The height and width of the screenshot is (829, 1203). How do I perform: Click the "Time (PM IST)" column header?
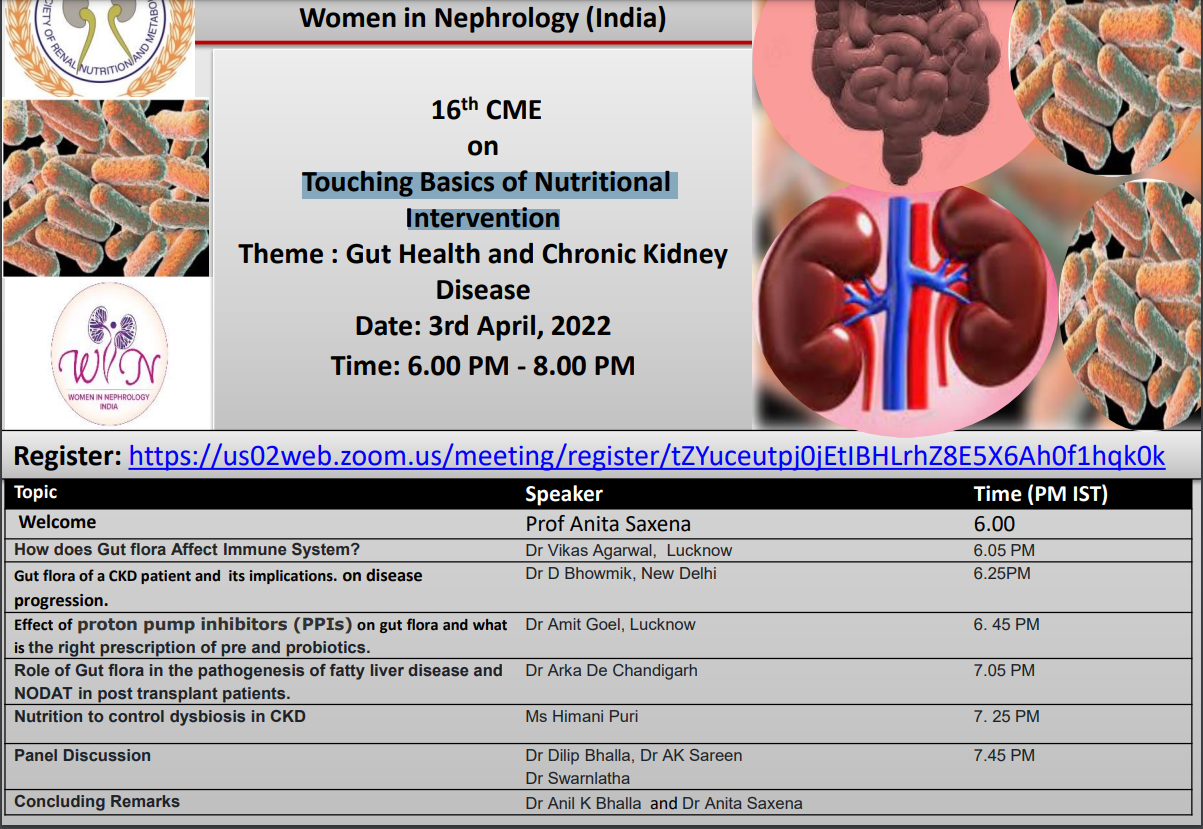[1040, 494]
